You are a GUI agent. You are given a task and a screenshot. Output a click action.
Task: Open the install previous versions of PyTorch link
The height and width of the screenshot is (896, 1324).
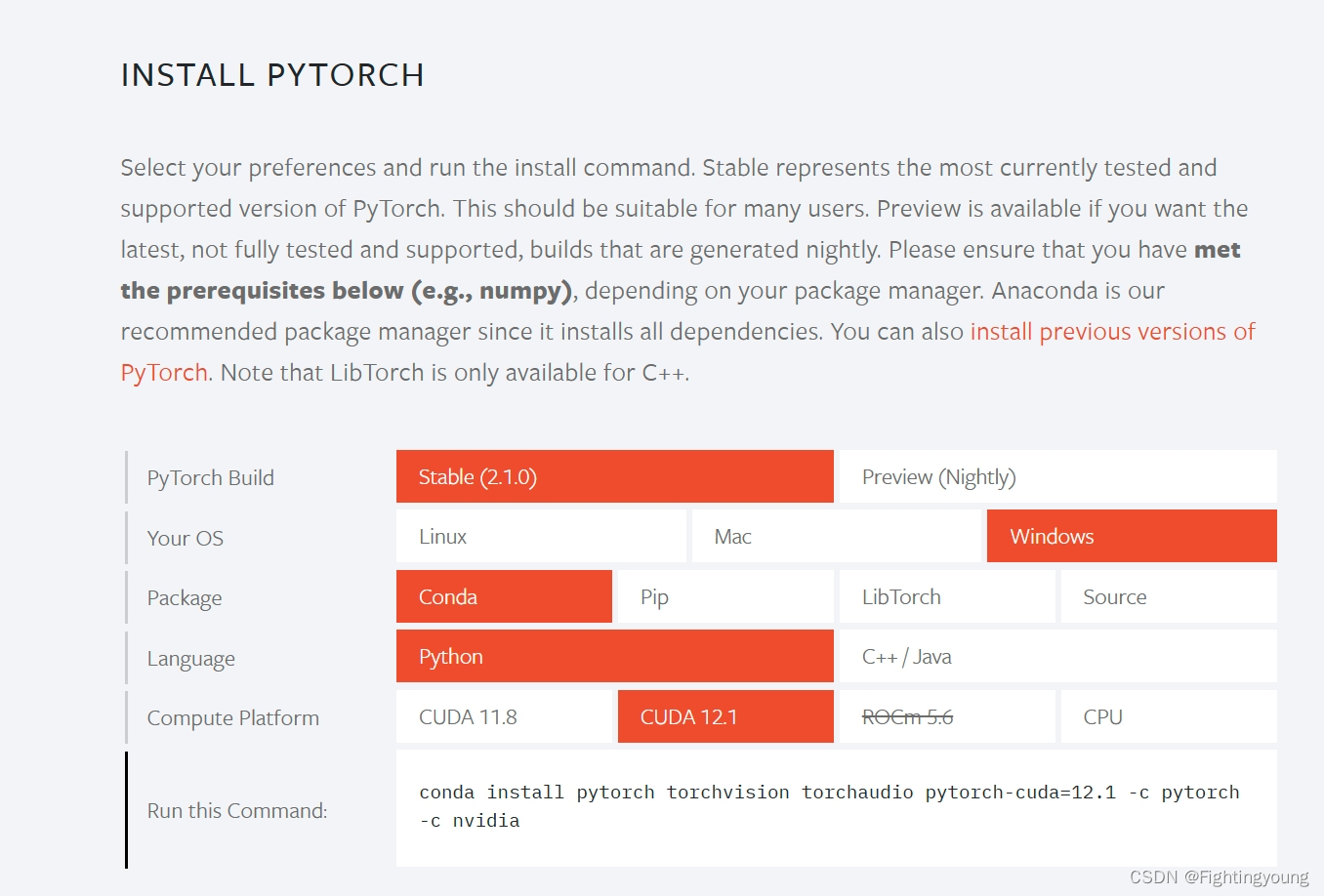1112,331
